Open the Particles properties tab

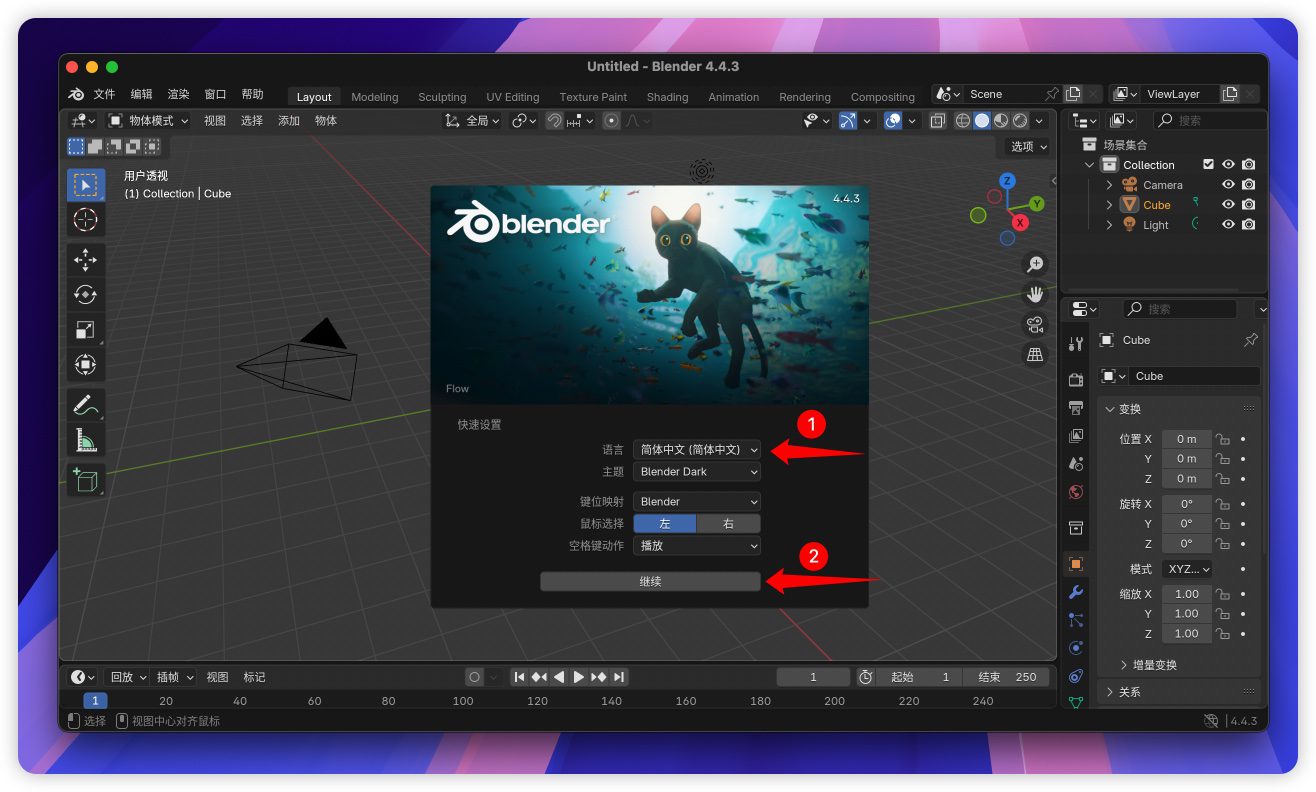pyautogui.click(x=1076, y=620)
